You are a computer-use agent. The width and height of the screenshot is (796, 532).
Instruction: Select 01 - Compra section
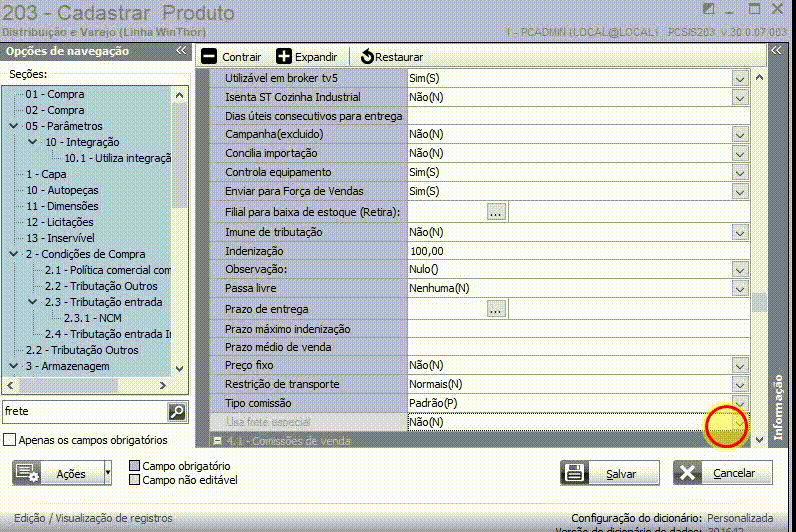point(55,94)
